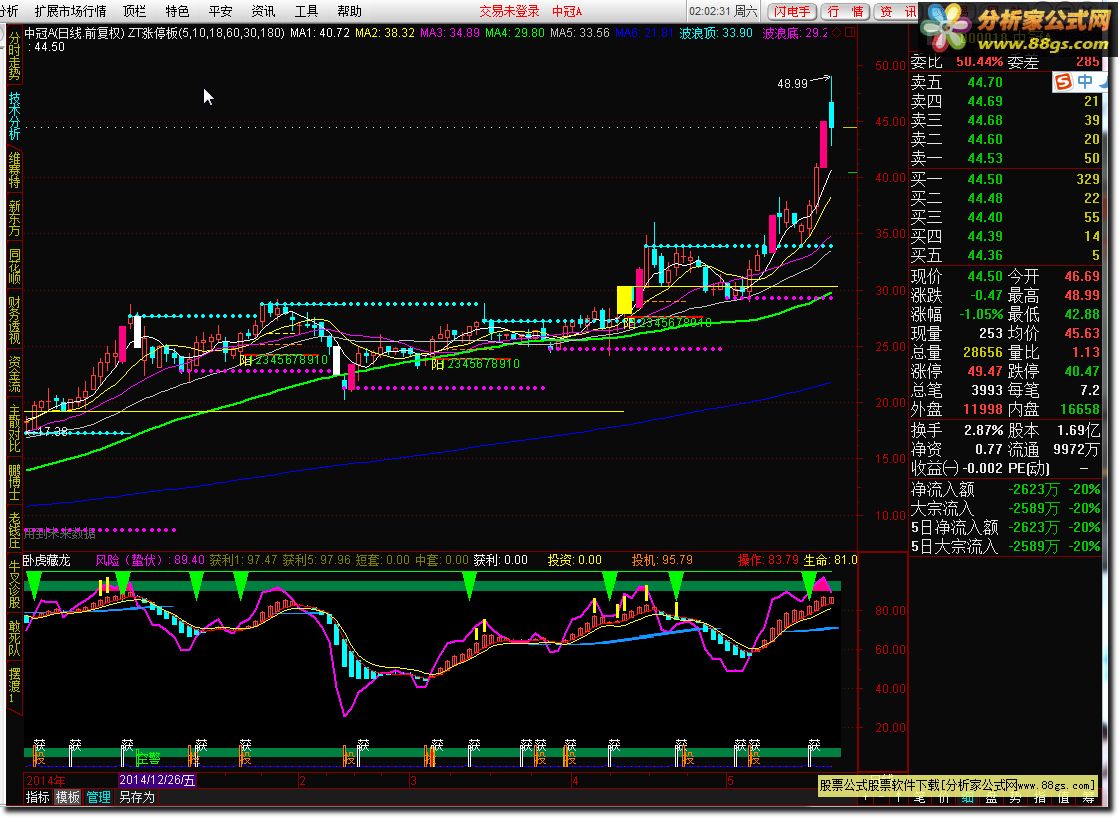
Task: Switch to the 分时走势 sidebar tab
Action: click(14, 56)
